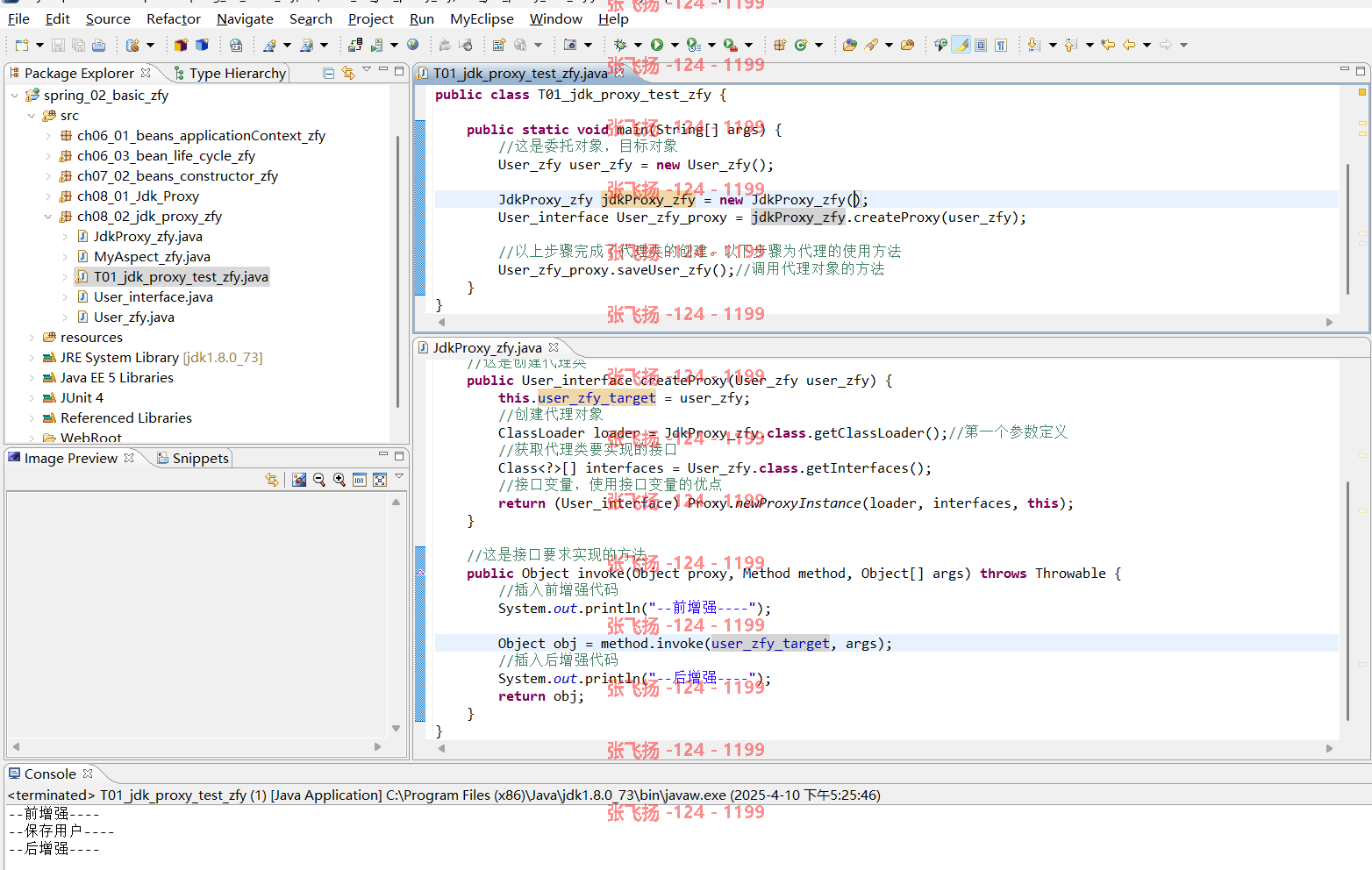Click the 100% actual size icon
1372x870 pixels.
point(360,480)
